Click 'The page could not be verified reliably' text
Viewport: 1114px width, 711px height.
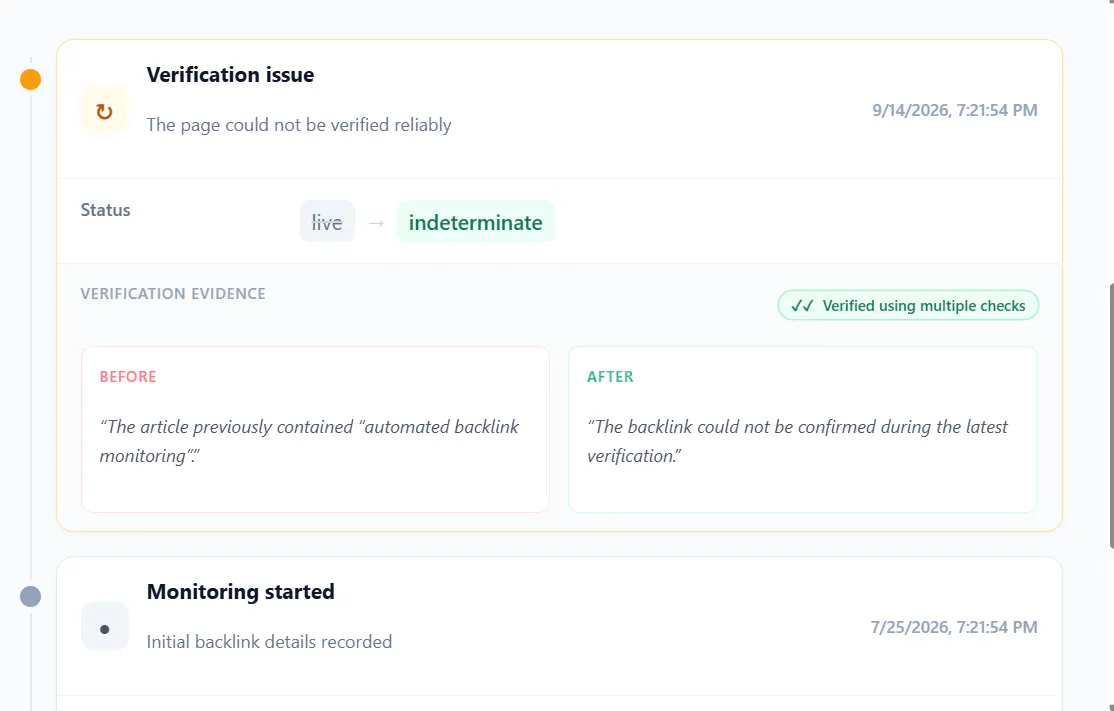click(299, 125)
